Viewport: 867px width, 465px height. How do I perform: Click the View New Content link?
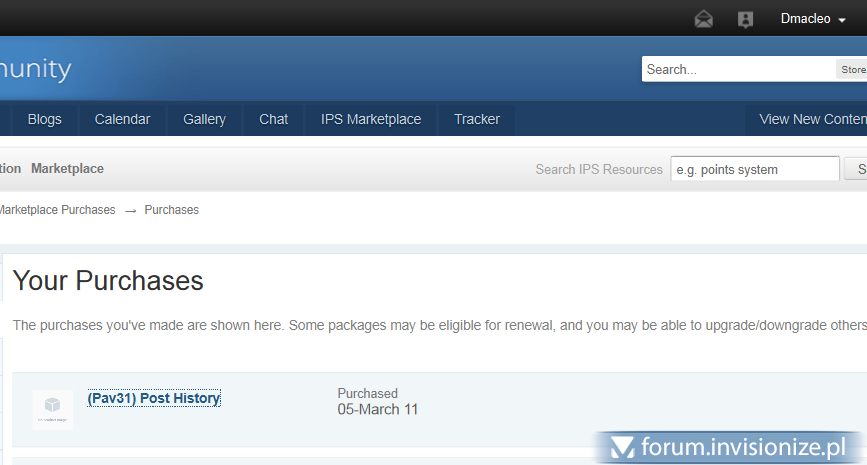811,119
